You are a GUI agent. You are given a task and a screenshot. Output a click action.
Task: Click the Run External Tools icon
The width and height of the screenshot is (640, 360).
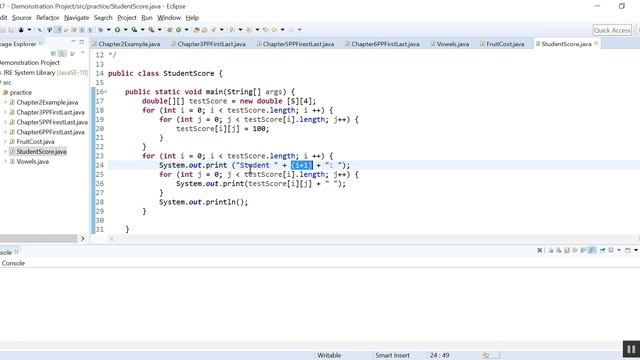coord(151,30)
